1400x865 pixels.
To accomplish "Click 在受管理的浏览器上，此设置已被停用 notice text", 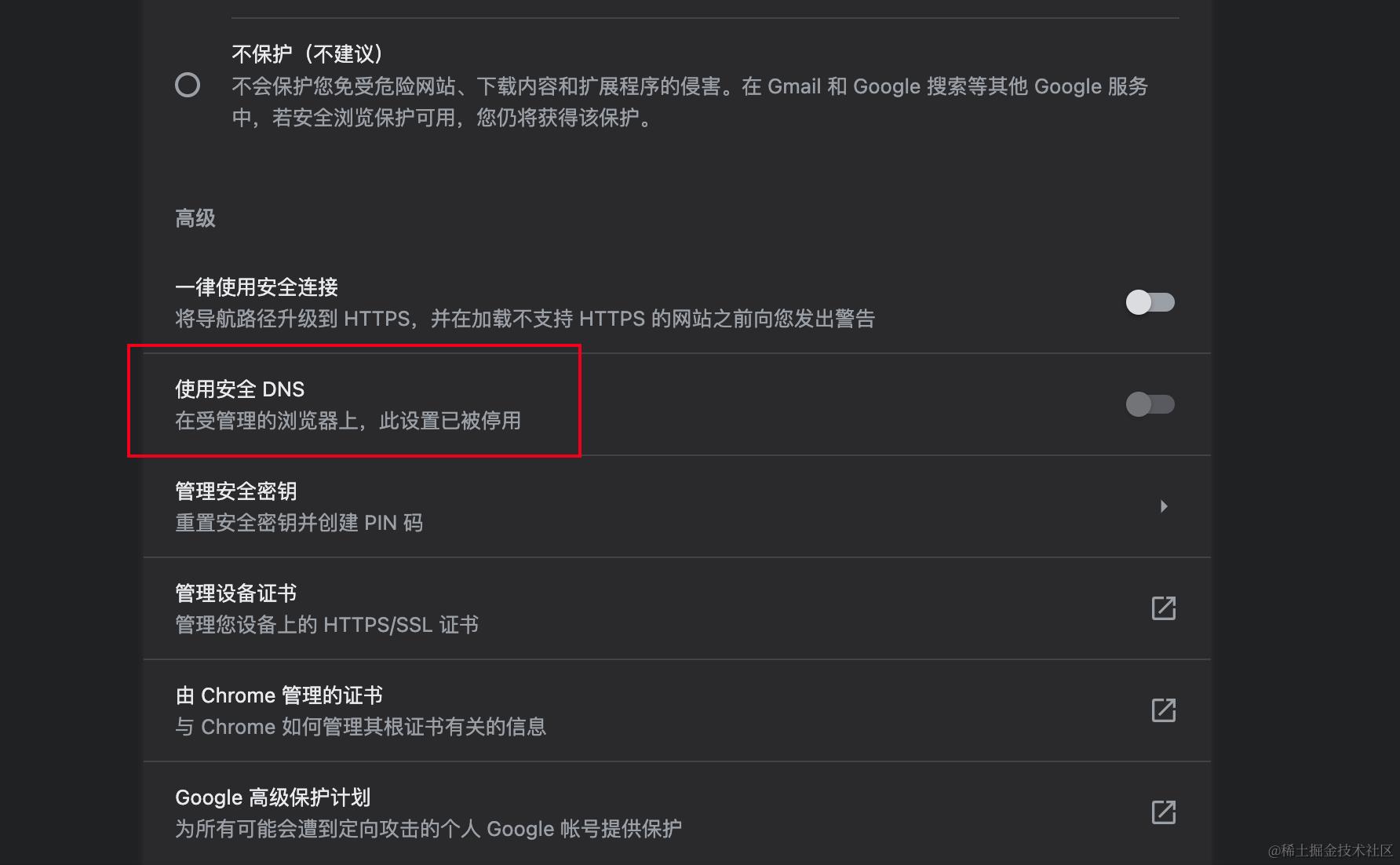I will pyautogui.click(x=348, y=421).
